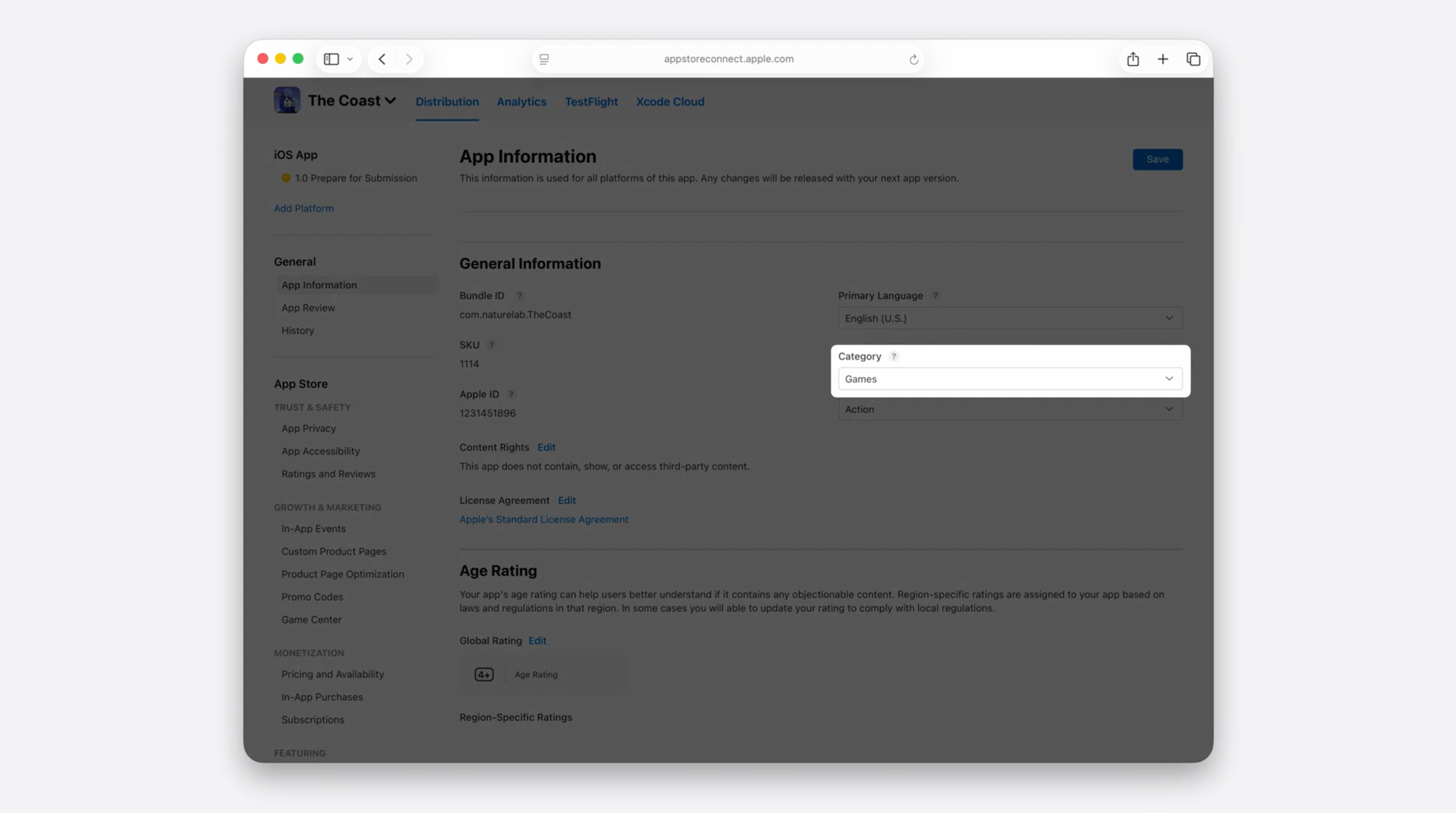Open a new tab with the plus icon

[x=1162, y=59]
